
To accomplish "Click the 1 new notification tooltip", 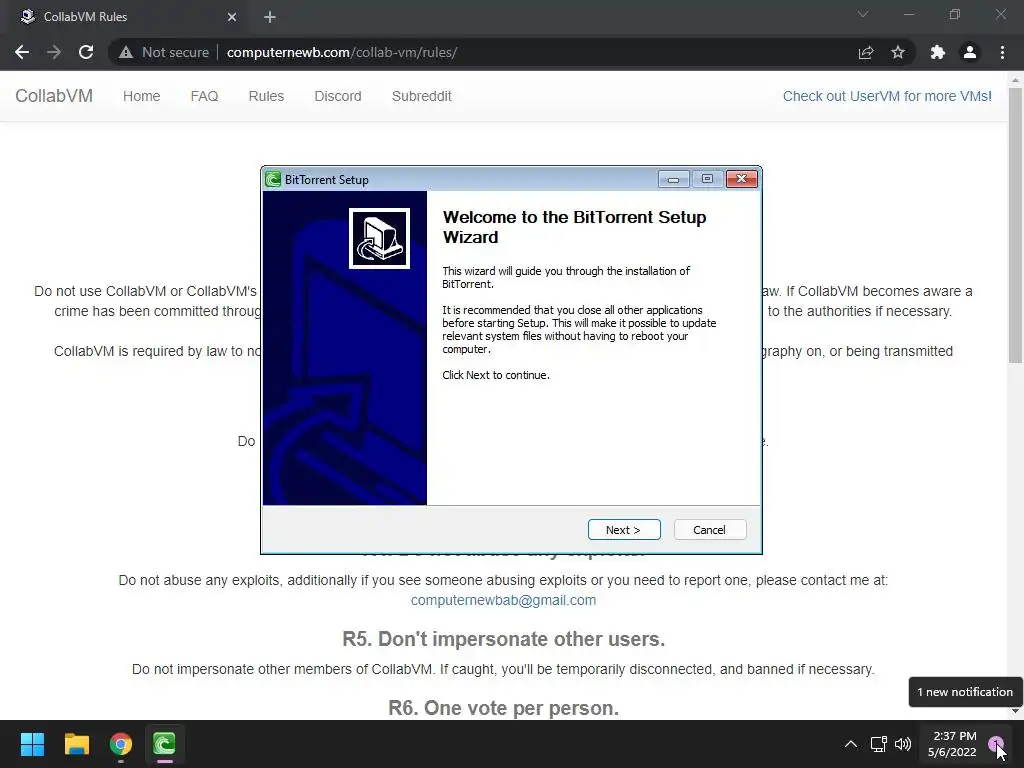I will tap(965, 692).
